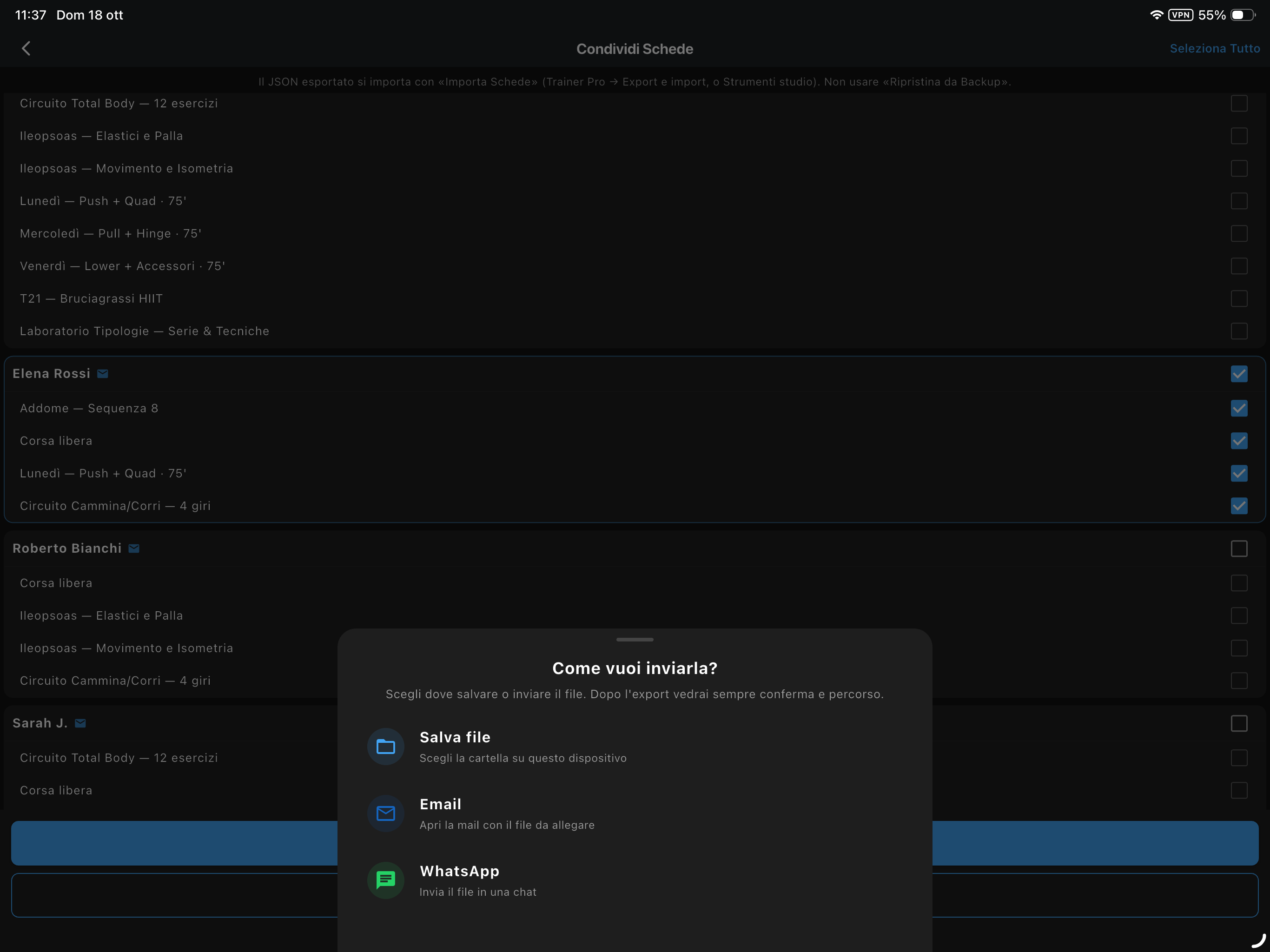
Task: Click the Salva file folder icon
Action: 386,747
